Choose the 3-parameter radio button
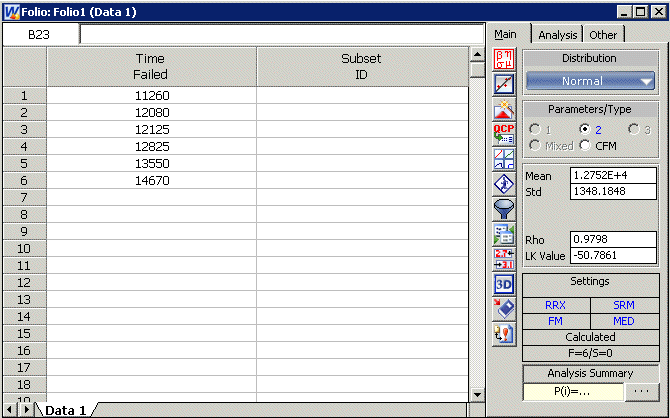The height and width of the screenshot is (418, 670). point(634,130)
